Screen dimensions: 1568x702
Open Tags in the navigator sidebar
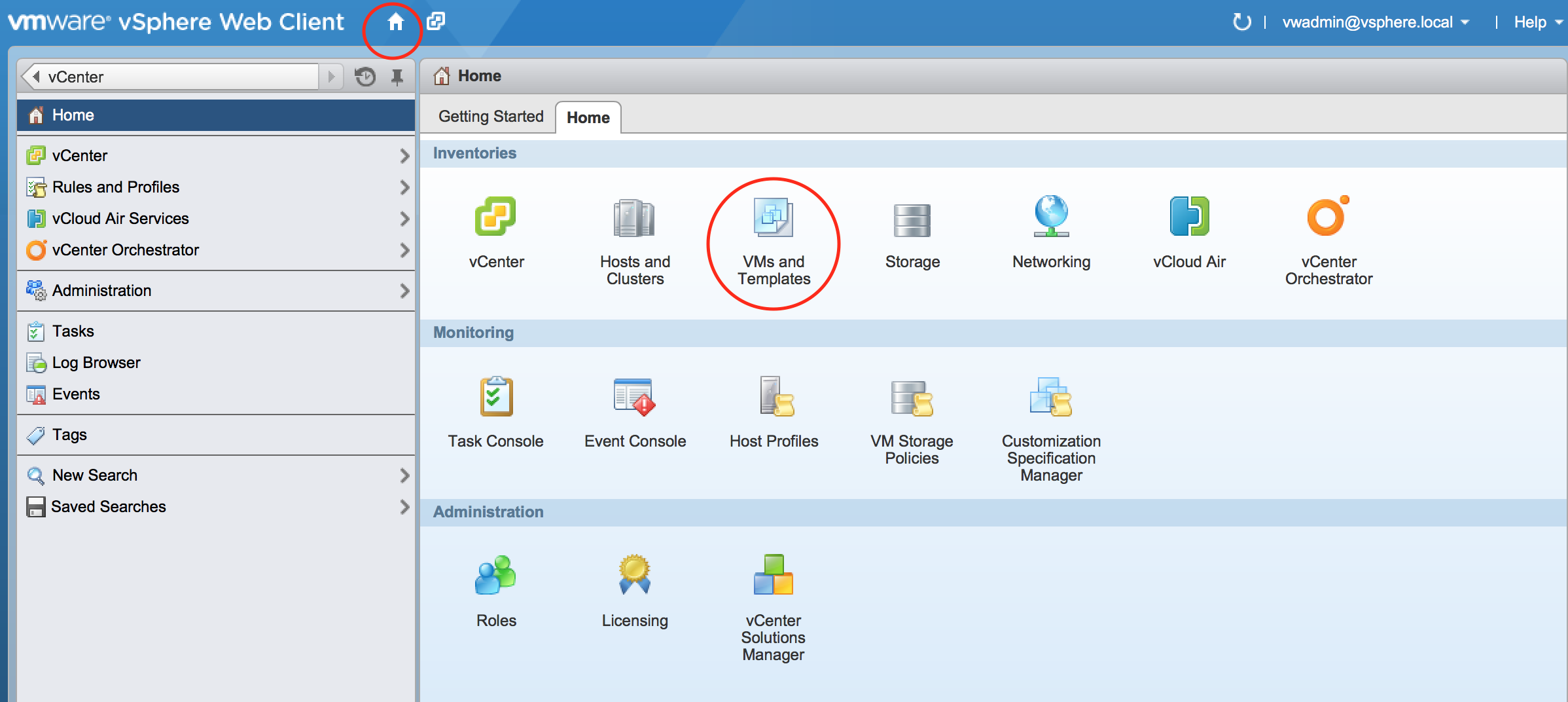216,434
